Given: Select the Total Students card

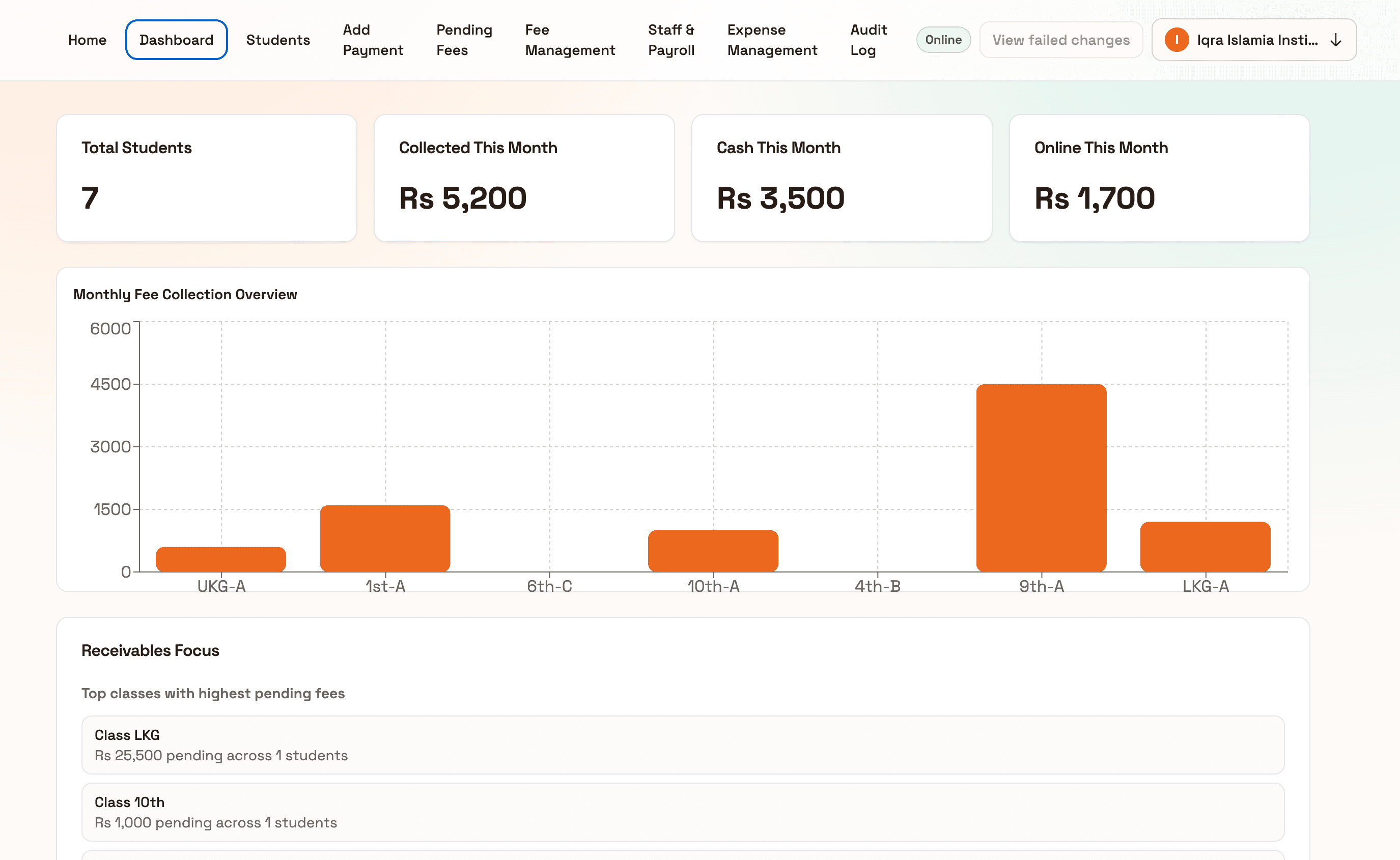Looking at the screenshot, I should tap(207, 178).
